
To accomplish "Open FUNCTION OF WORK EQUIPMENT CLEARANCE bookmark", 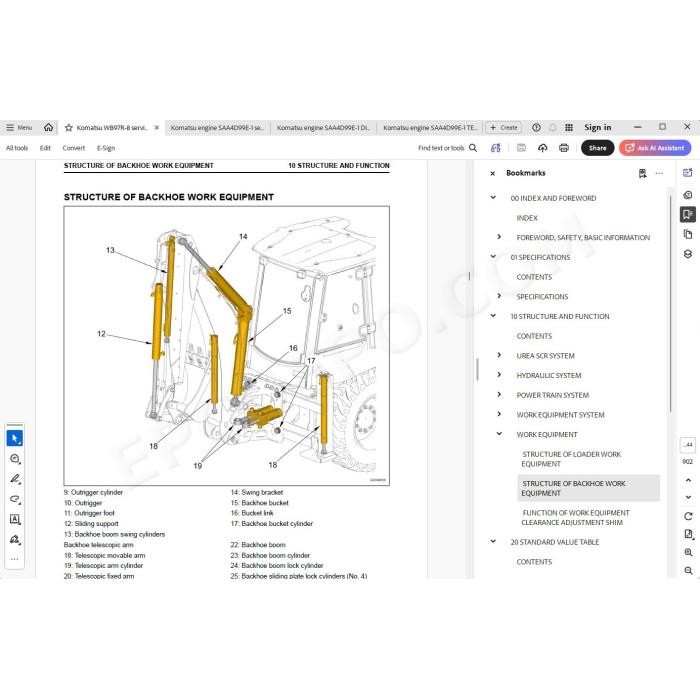I will click(575, 517).
